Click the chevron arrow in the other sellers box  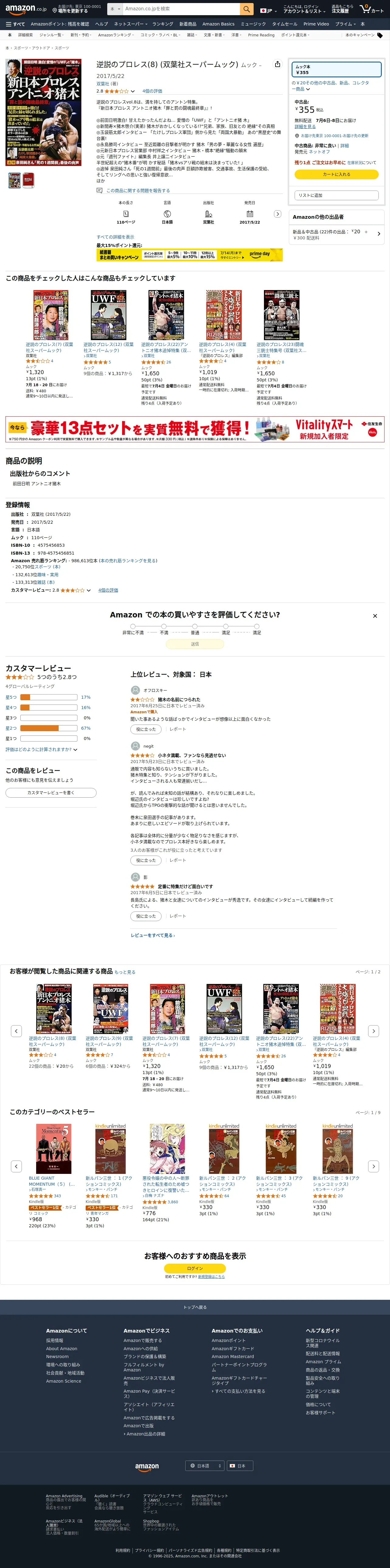(379, 234)
